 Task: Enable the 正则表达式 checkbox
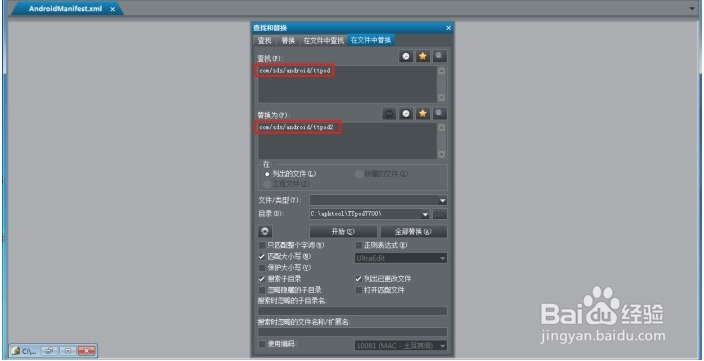point(359,245)
